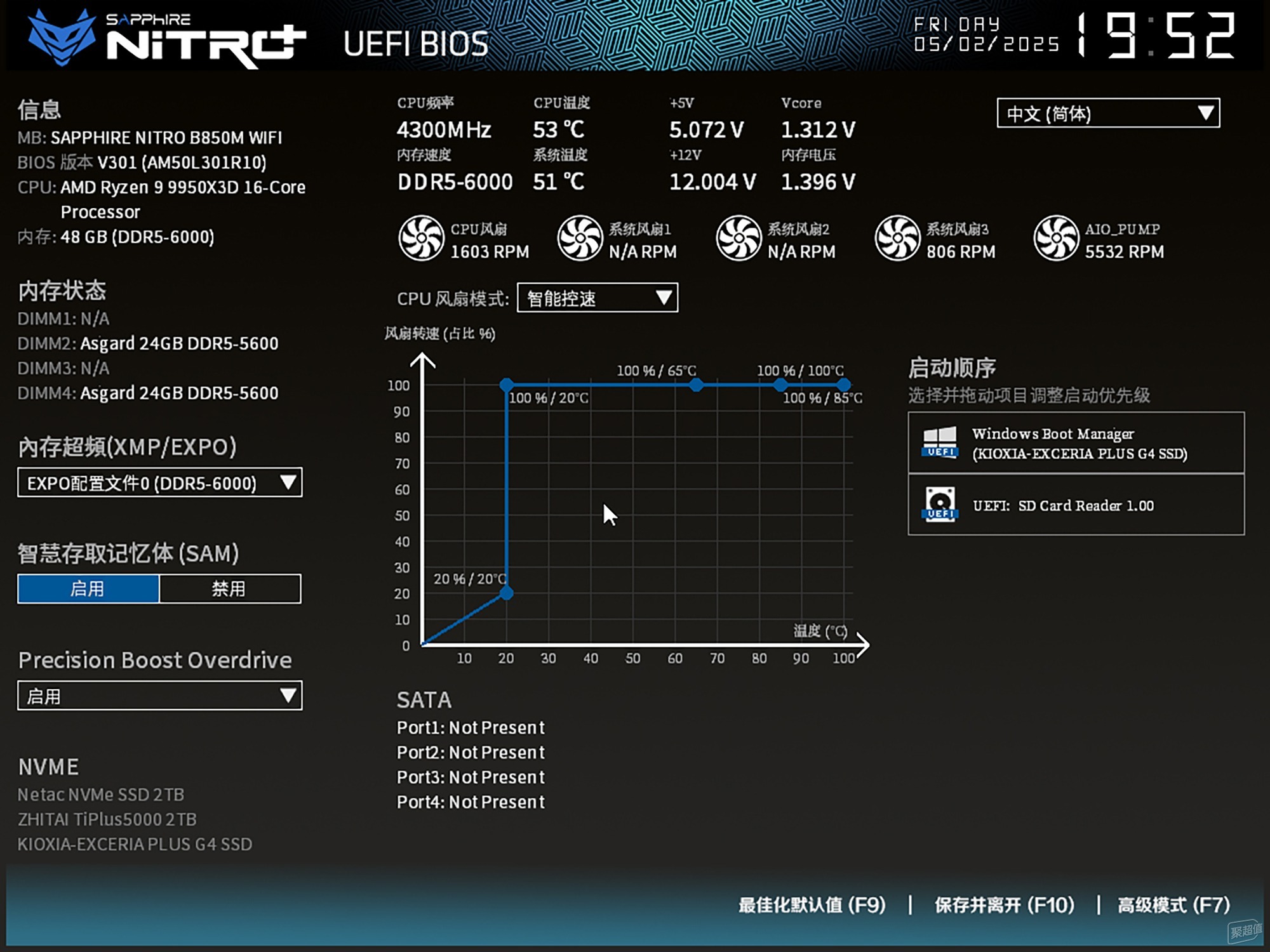Open the CPU fan mode 智能控速 dropdown

[x=597, y=298]
